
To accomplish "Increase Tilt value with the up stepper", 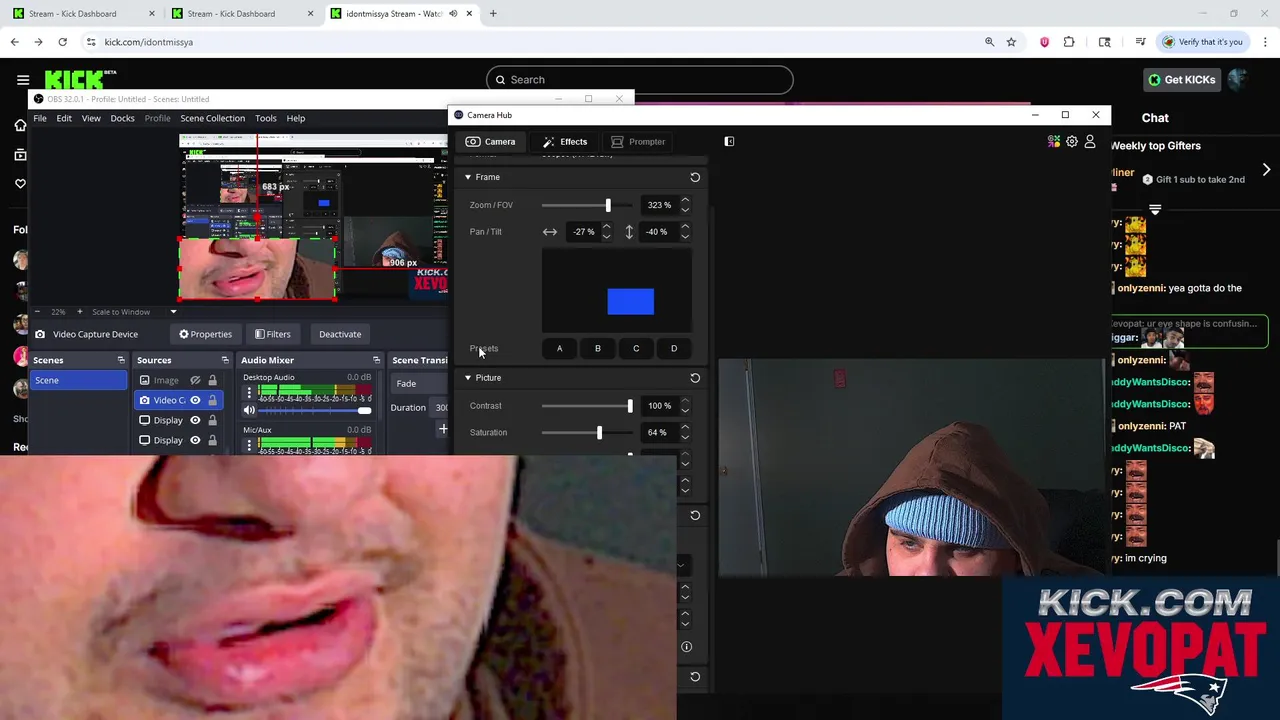I will 685,227.
